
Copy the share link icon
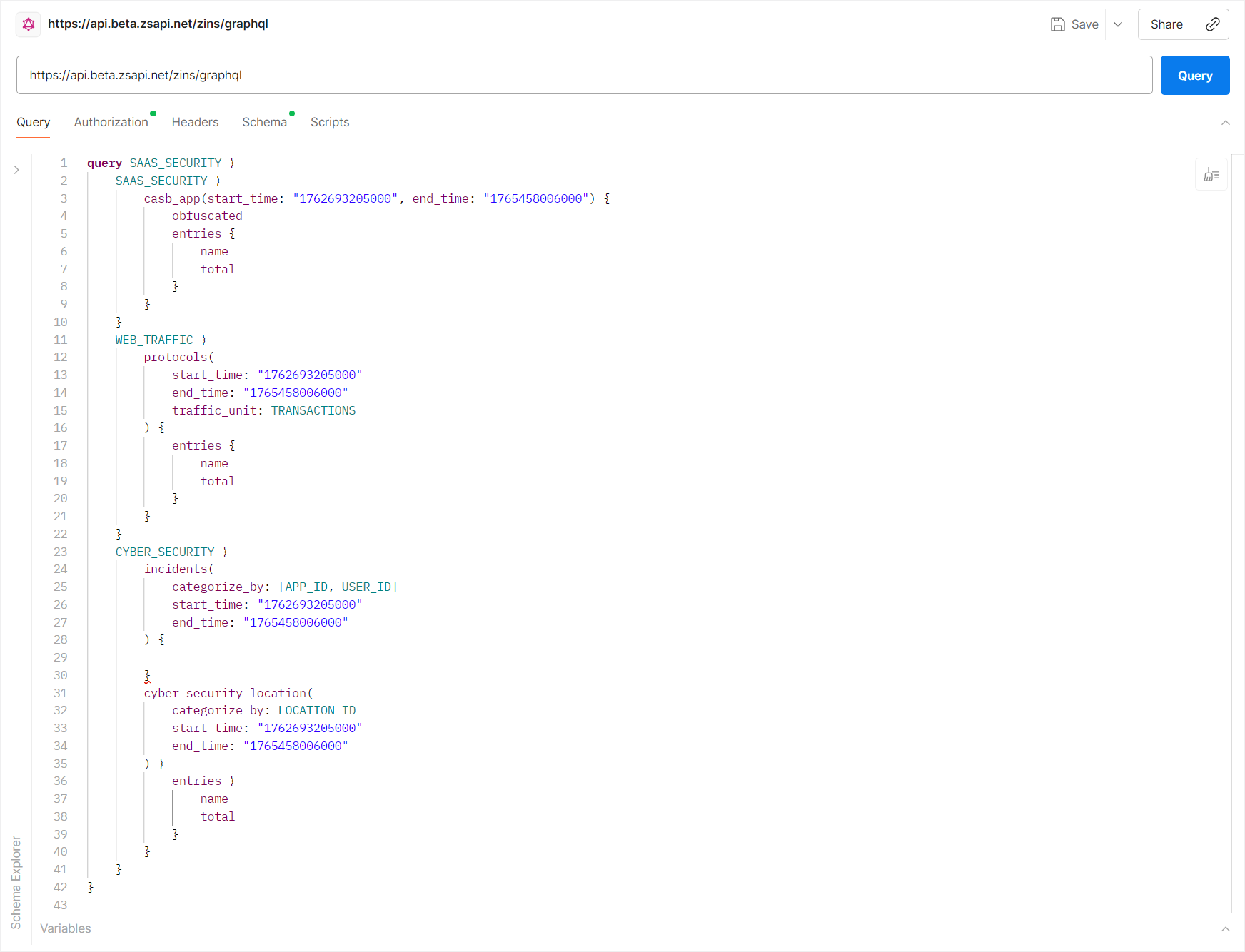tap(1212, 24)
